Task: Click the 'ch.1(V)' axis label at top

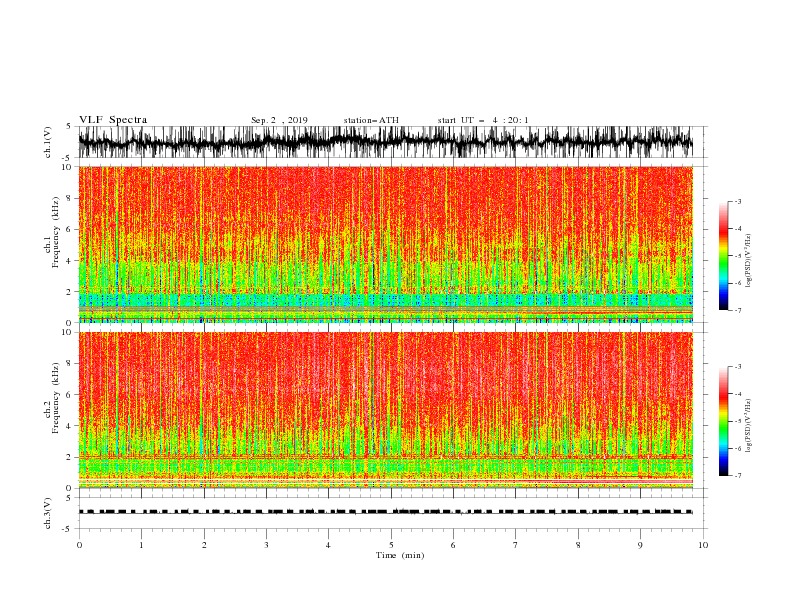Action: 48,142
